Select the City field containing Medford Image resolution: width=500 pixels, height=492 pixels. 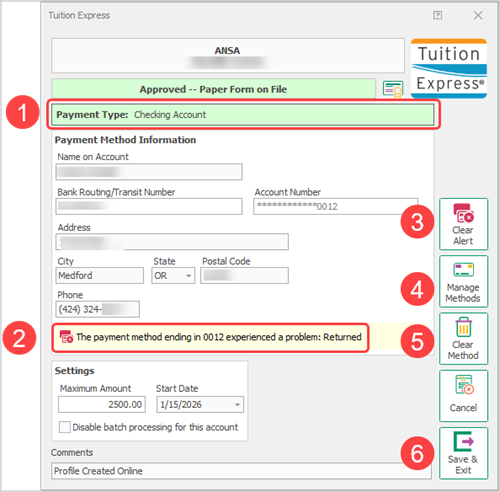tap(99, 275)
